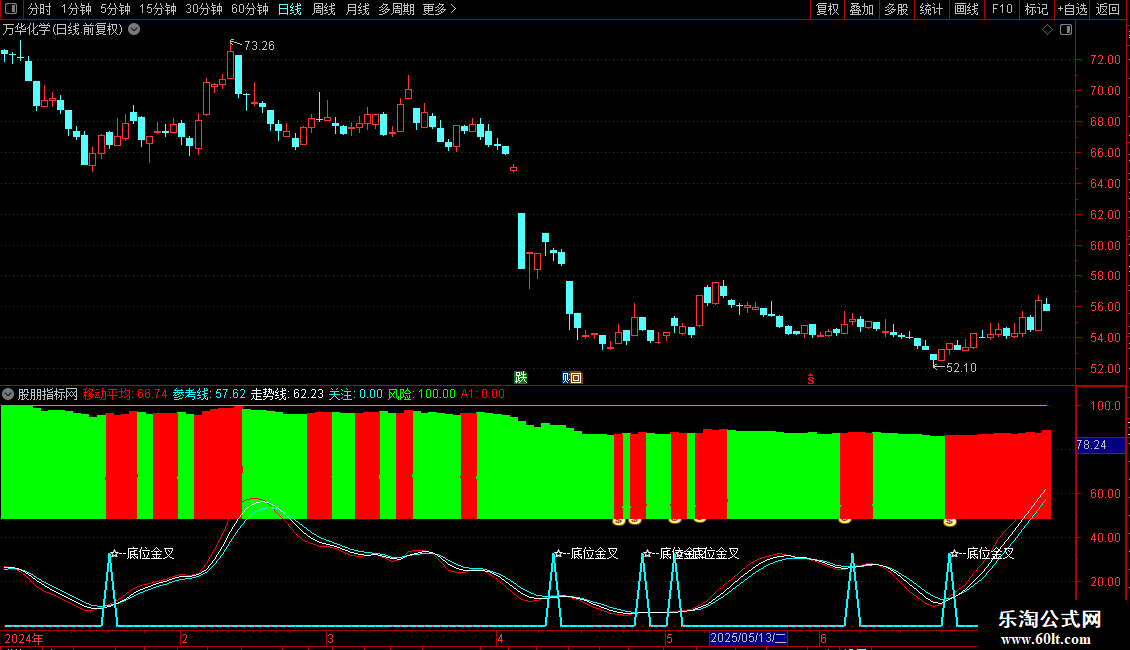Click the stock title 万华化学(日线.前复权)

click(63, 30)
